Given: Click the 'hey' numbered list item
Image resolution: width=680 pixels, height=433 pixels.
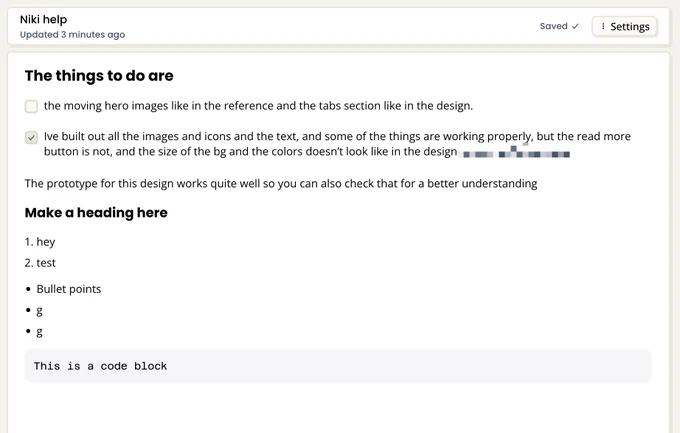Looking at the screenshot, I should [46, 242].
